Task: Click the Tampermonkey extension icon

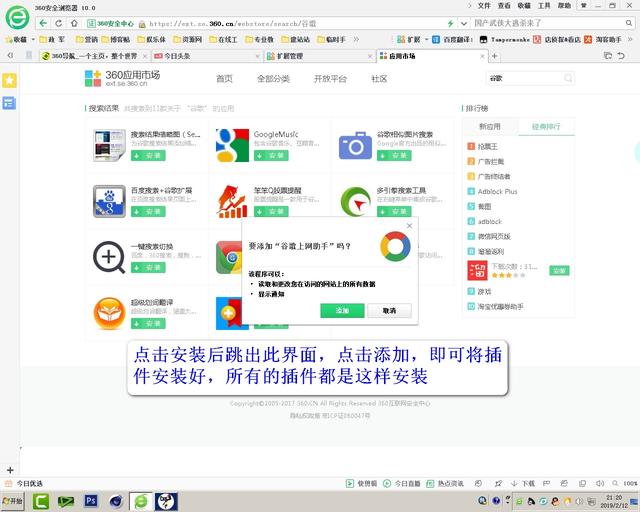Action: [x=504, y=40]
